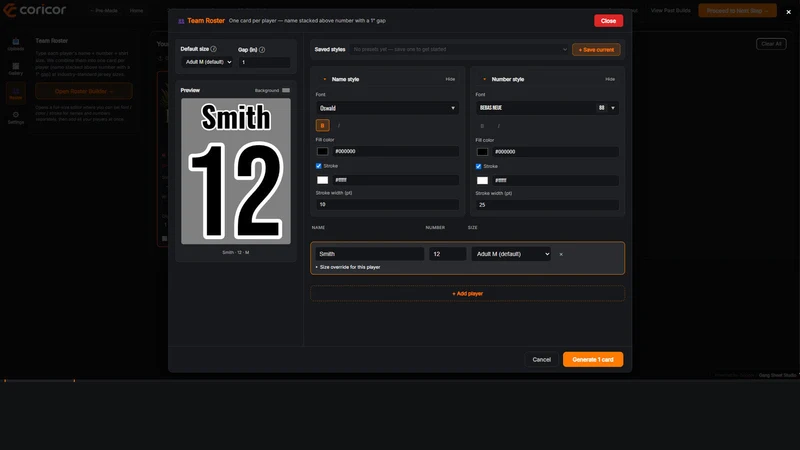Click the player number field containing 12
800x450 pixels.
pyautogui.click(x=447, y=254)
